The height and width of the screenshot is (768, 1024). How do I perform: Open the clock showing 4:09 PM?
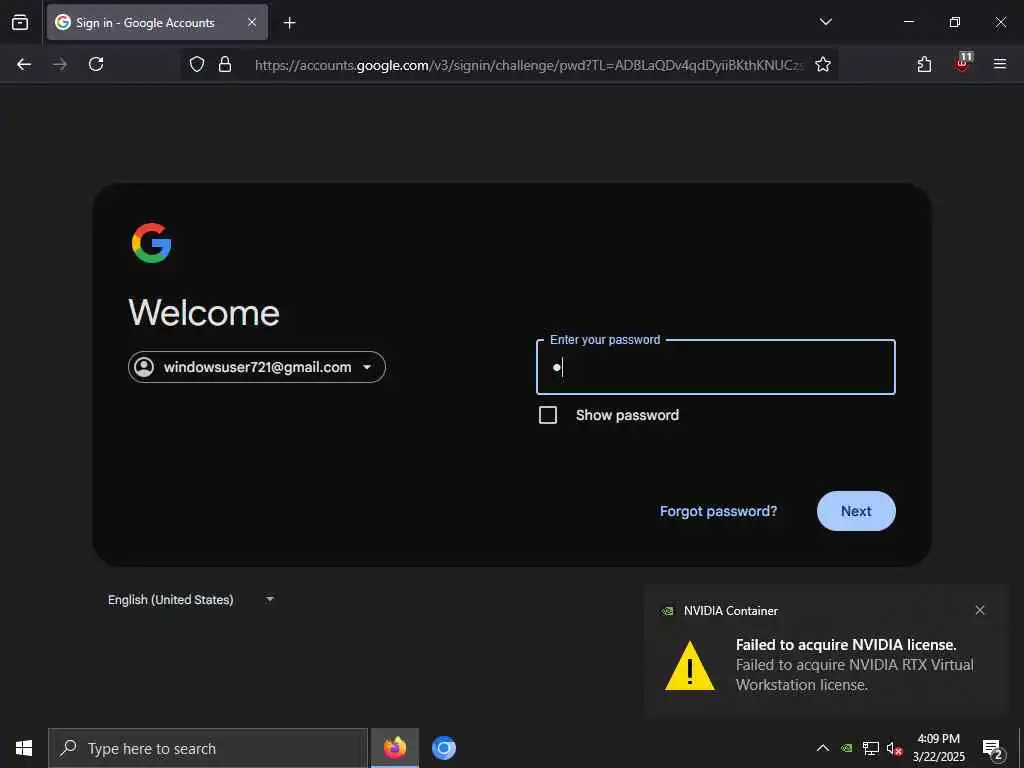938,748
